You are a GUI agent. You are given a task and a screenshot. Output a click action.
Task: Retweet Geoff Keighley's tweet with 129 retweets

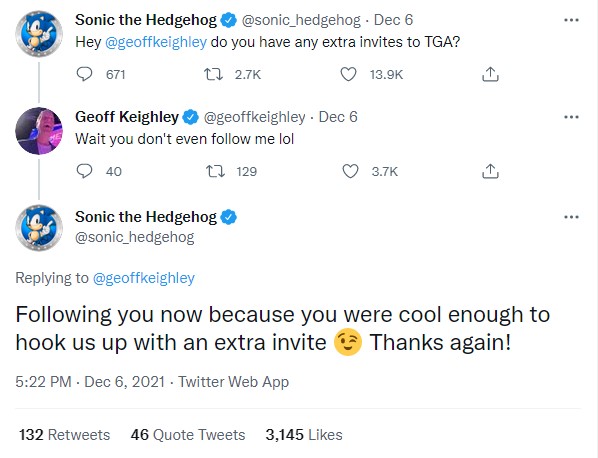click(x=215, y=171)
